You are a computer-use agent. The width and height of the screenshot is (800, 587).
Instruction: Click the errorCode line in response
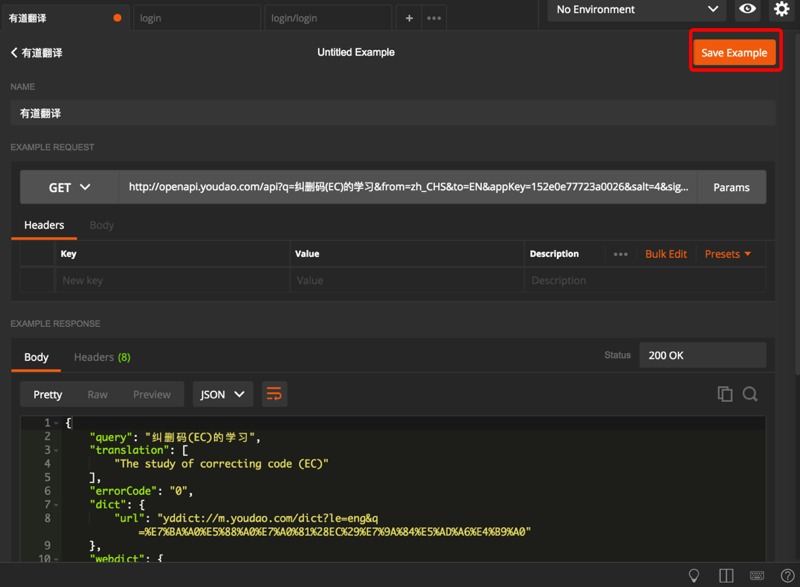point(141,491)
